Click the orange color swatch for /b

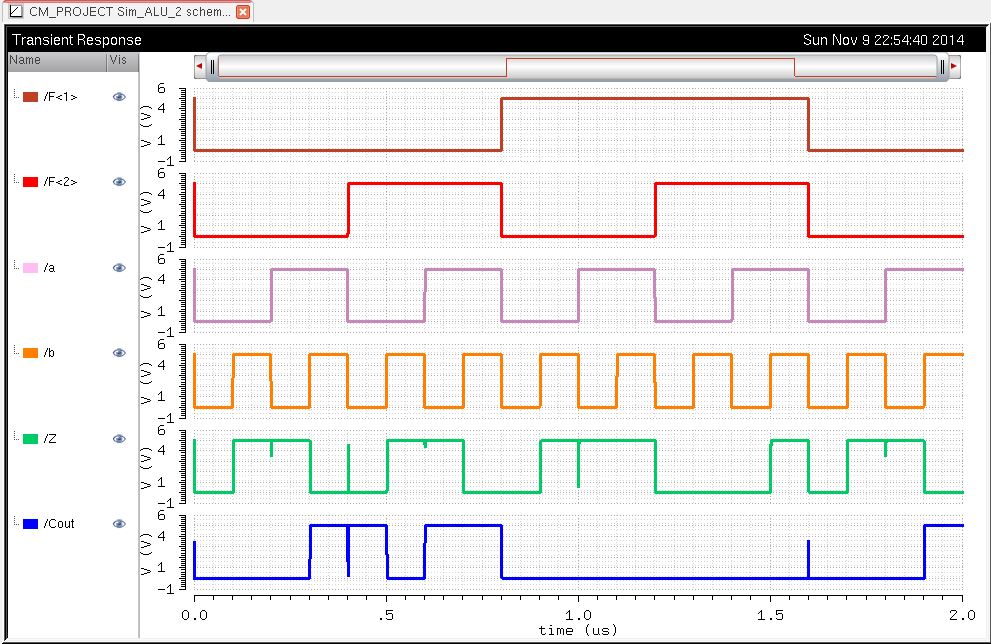30,353
